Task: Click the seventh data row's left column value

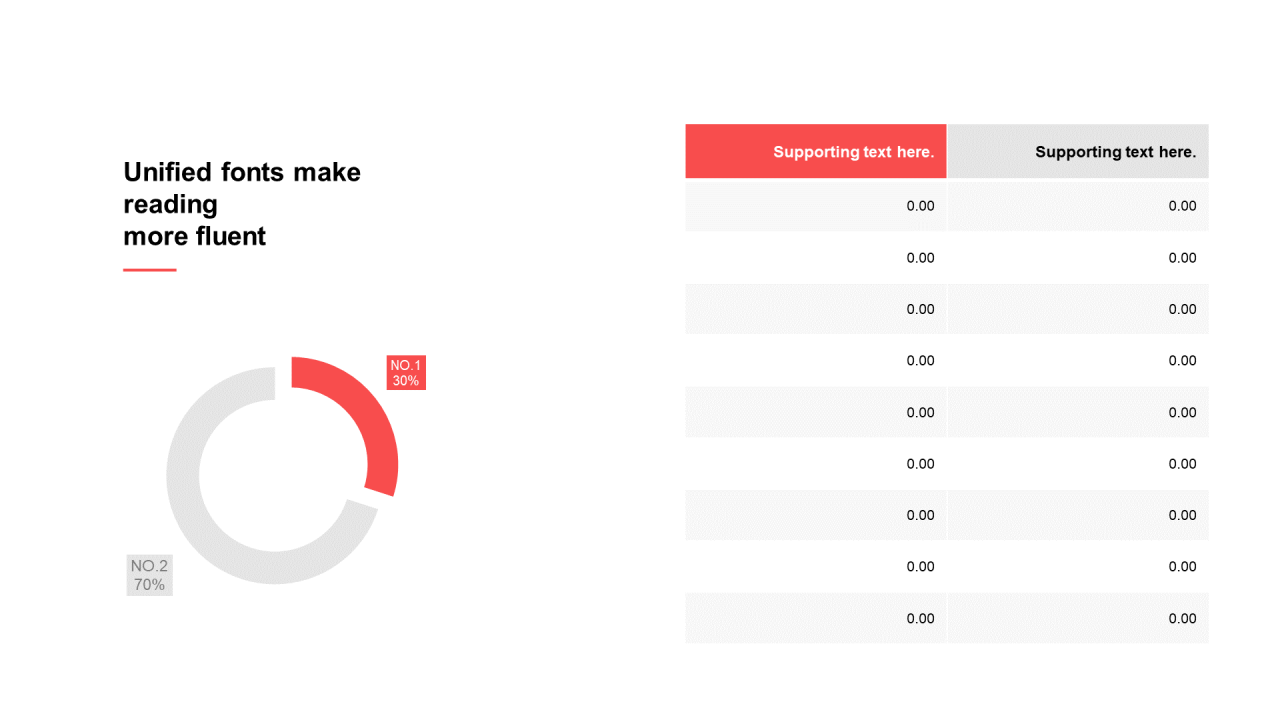Action: click(x=920, y=515)
